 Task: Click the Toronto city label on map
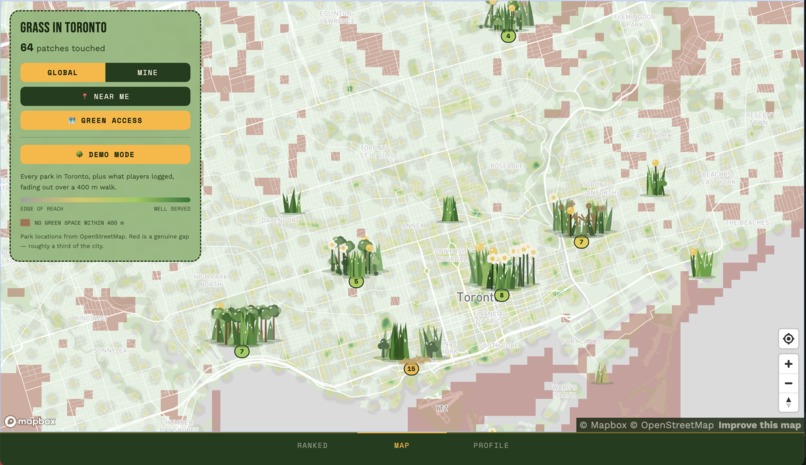click(x=475, y=297)
